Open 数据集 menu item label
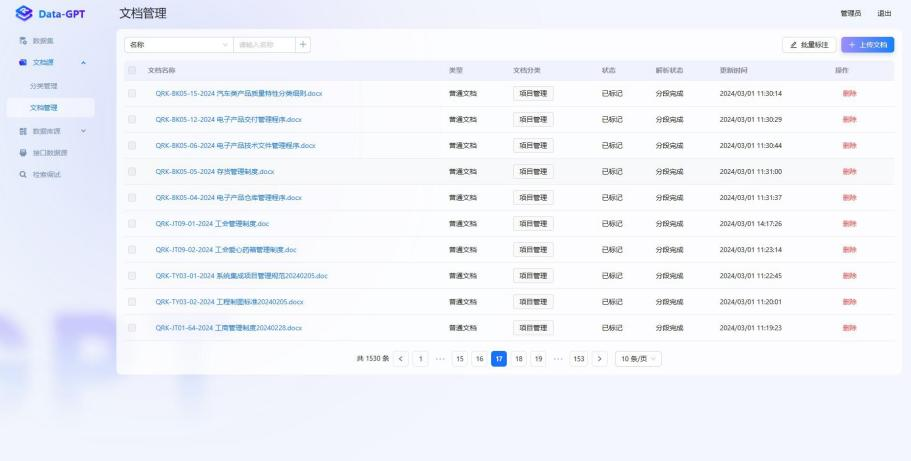 (x=43, y=41)
